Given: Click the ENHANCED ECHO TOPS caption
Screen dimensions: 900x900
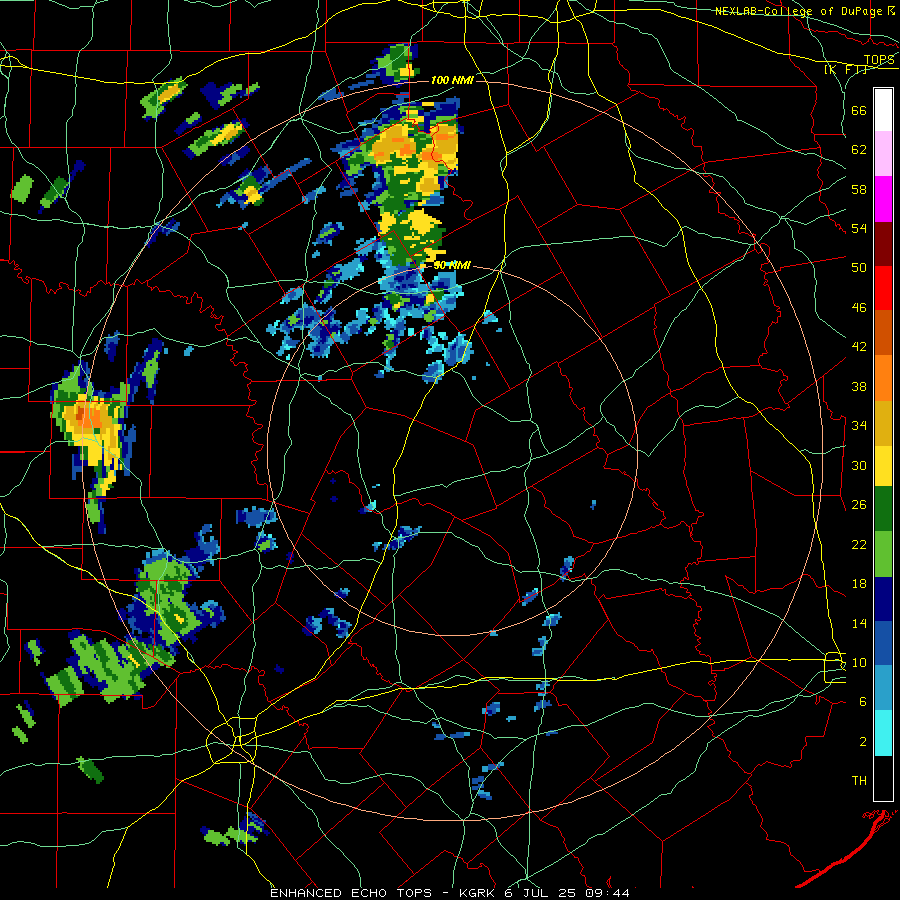Looking at the screenshot, I should [351, 893].
